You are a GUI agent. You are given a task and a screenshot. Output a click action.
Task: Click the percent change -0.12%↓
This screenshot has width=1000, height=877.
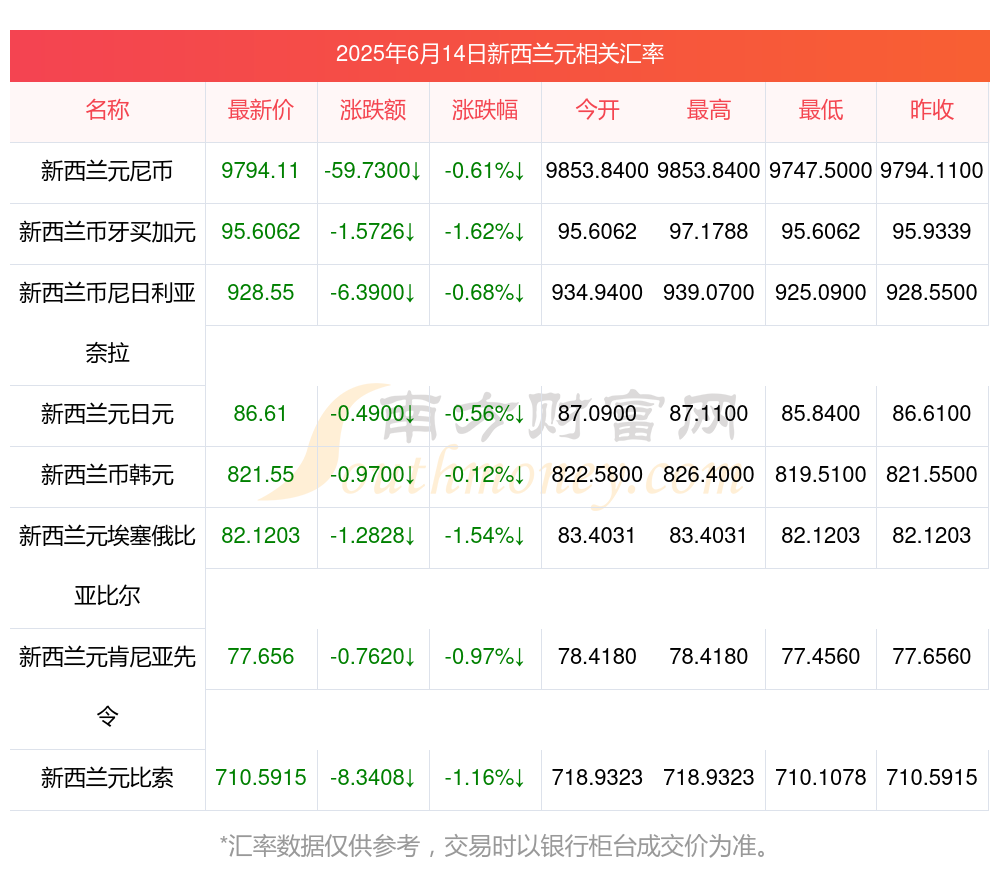click(485, 475)
